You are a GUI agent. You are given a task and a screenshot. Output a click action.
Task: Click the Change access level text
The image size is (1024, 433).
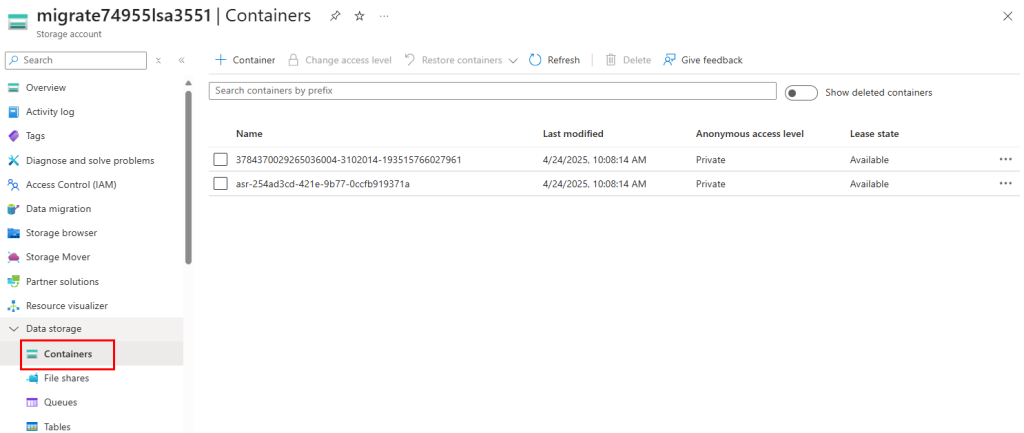(x=349, y=60)
